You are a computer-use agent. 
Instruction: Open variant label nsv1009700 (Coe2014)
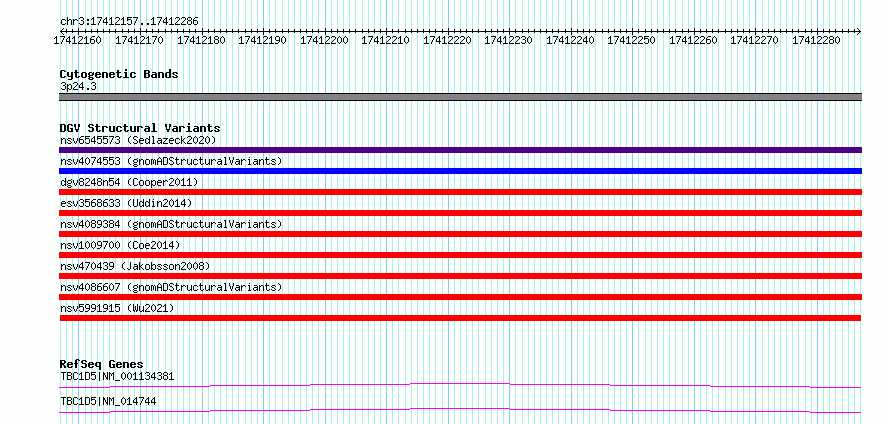(x=120, y=245)
